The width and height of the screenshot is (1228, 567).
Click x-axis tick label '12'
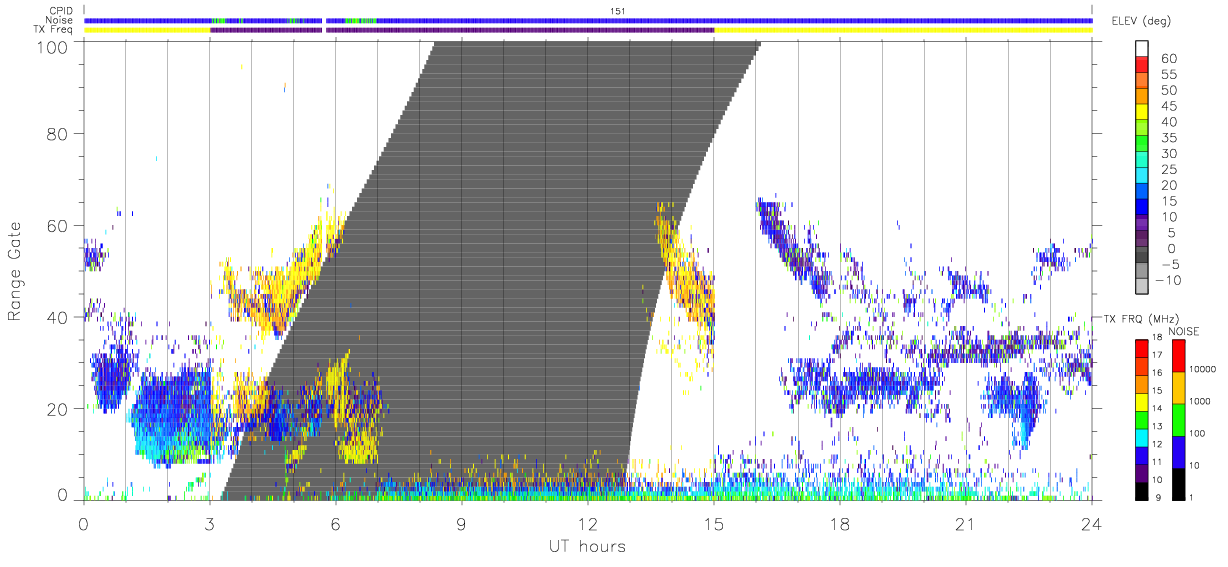point(587,522)
